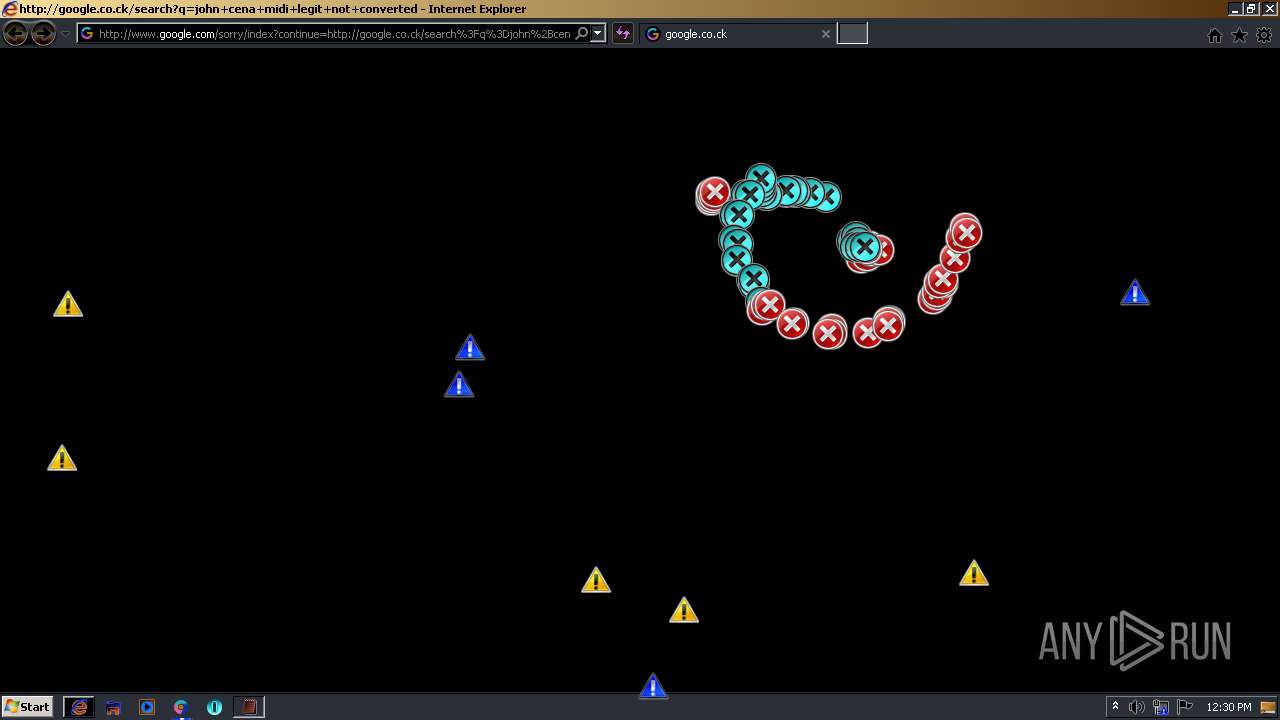Launch Windows Media Player from the taskbar
1280x720 pixels.
tap(147, 707)
